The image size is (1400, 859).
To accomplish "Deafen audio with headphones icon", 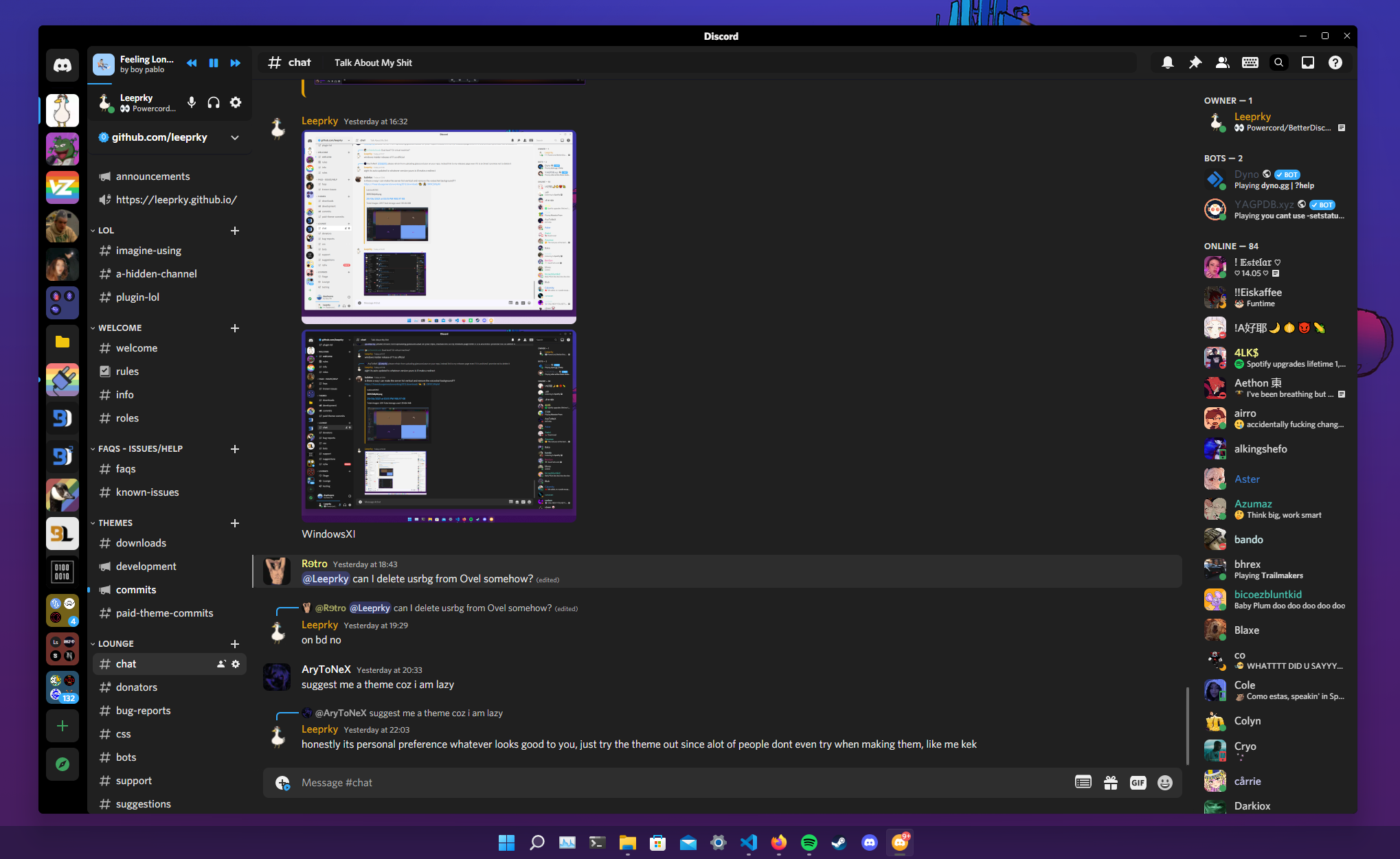I will click(214, 102).
